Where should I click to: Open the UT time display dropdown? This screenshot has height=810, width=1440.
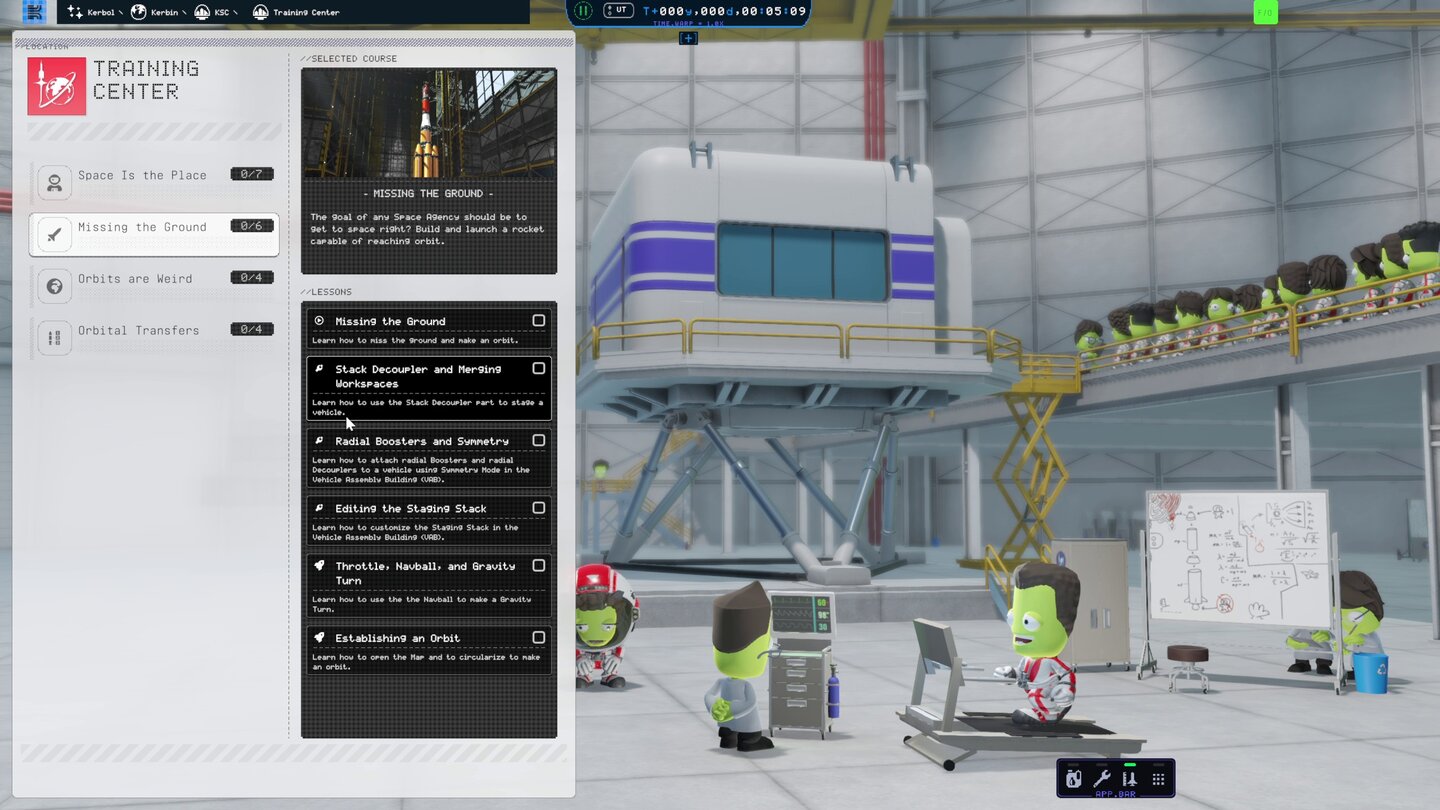tap(621, 10)
